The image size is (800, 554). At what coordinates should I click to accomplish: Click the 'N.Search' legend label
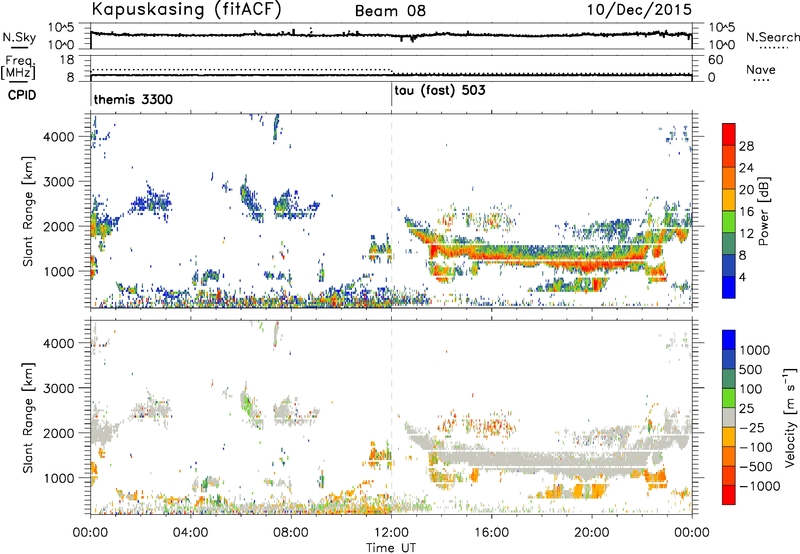pos(773,37)
